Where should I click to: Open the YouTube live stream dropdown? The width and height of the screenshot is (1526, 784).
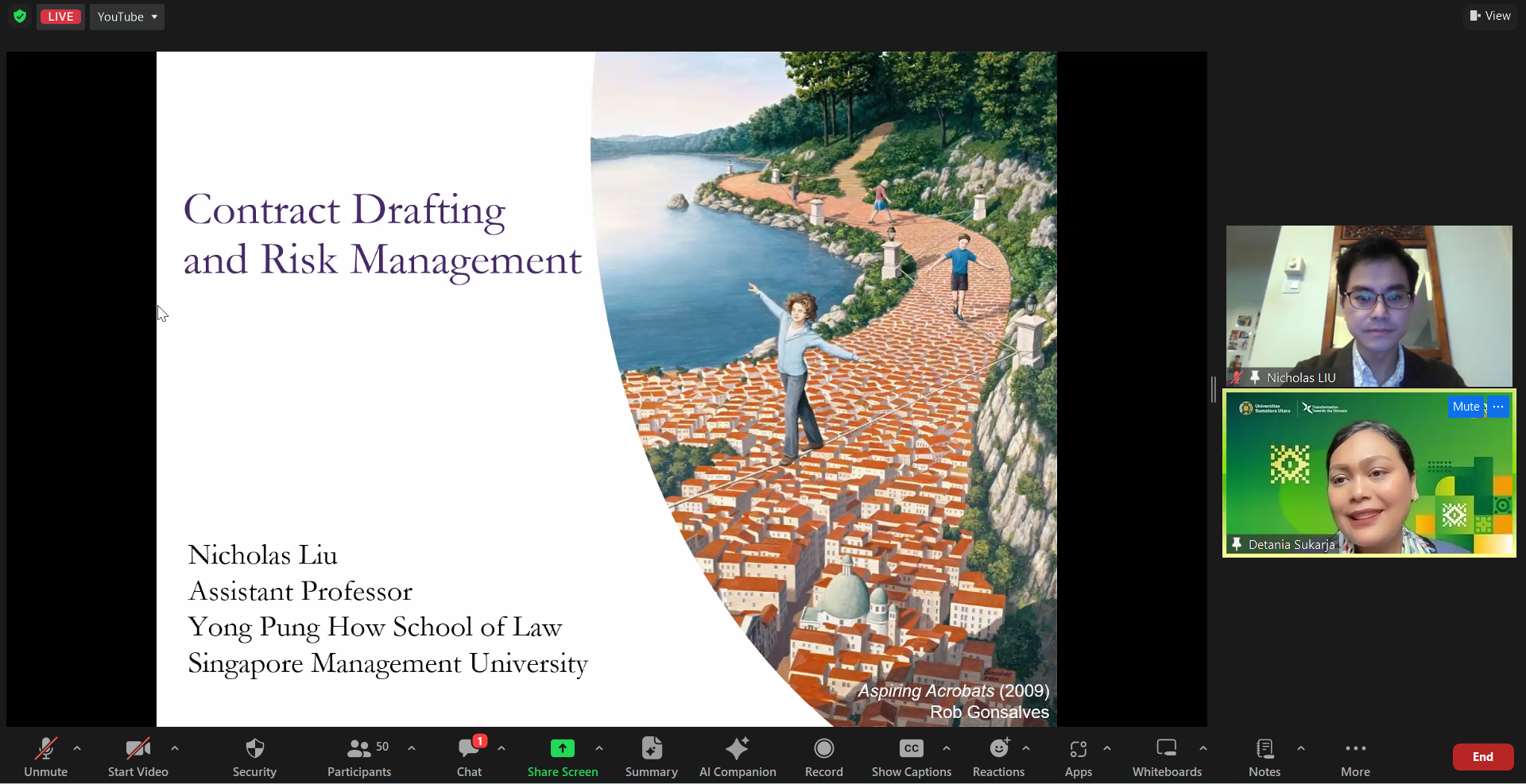point(127,17)
